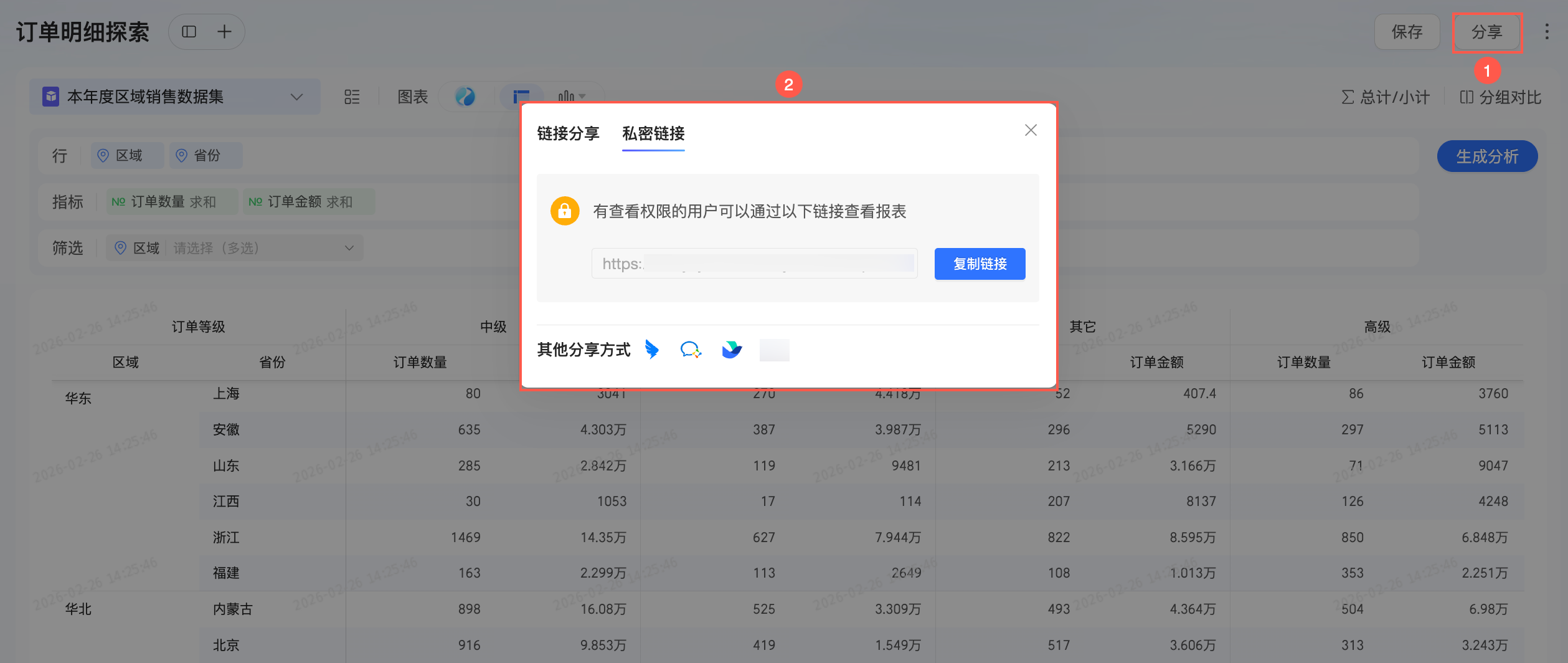Click the 订单数量 求和 metric chip
1568x663 pixels.
pyautogui.click(x=172, y=202)
